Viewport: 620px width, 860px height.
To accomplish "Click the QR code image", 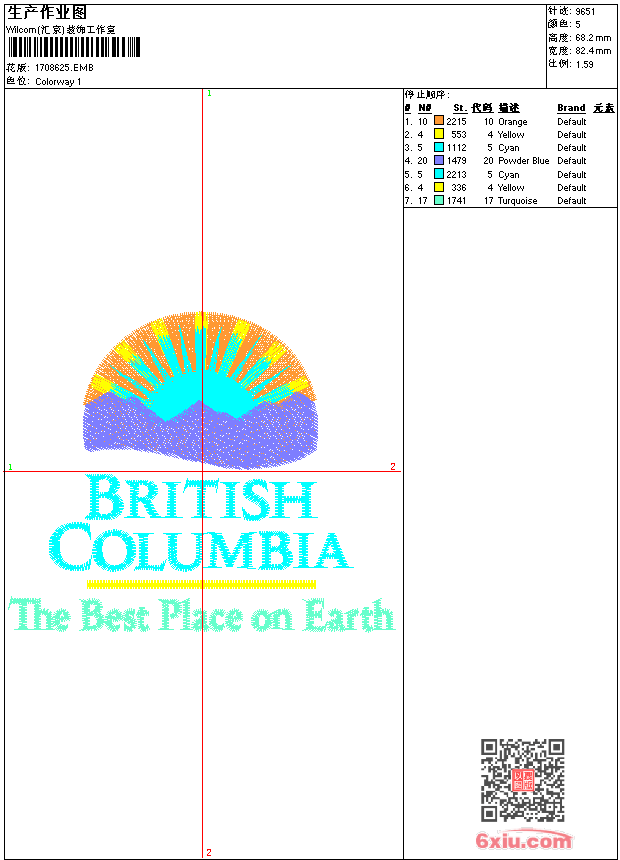I will 523,780.
